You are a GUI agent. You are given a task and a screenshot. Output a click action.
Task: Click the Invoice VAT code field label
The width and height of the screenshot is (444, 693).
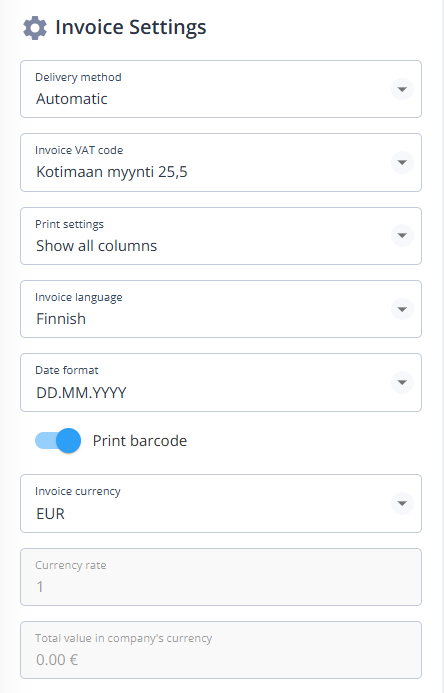(79, 150)
